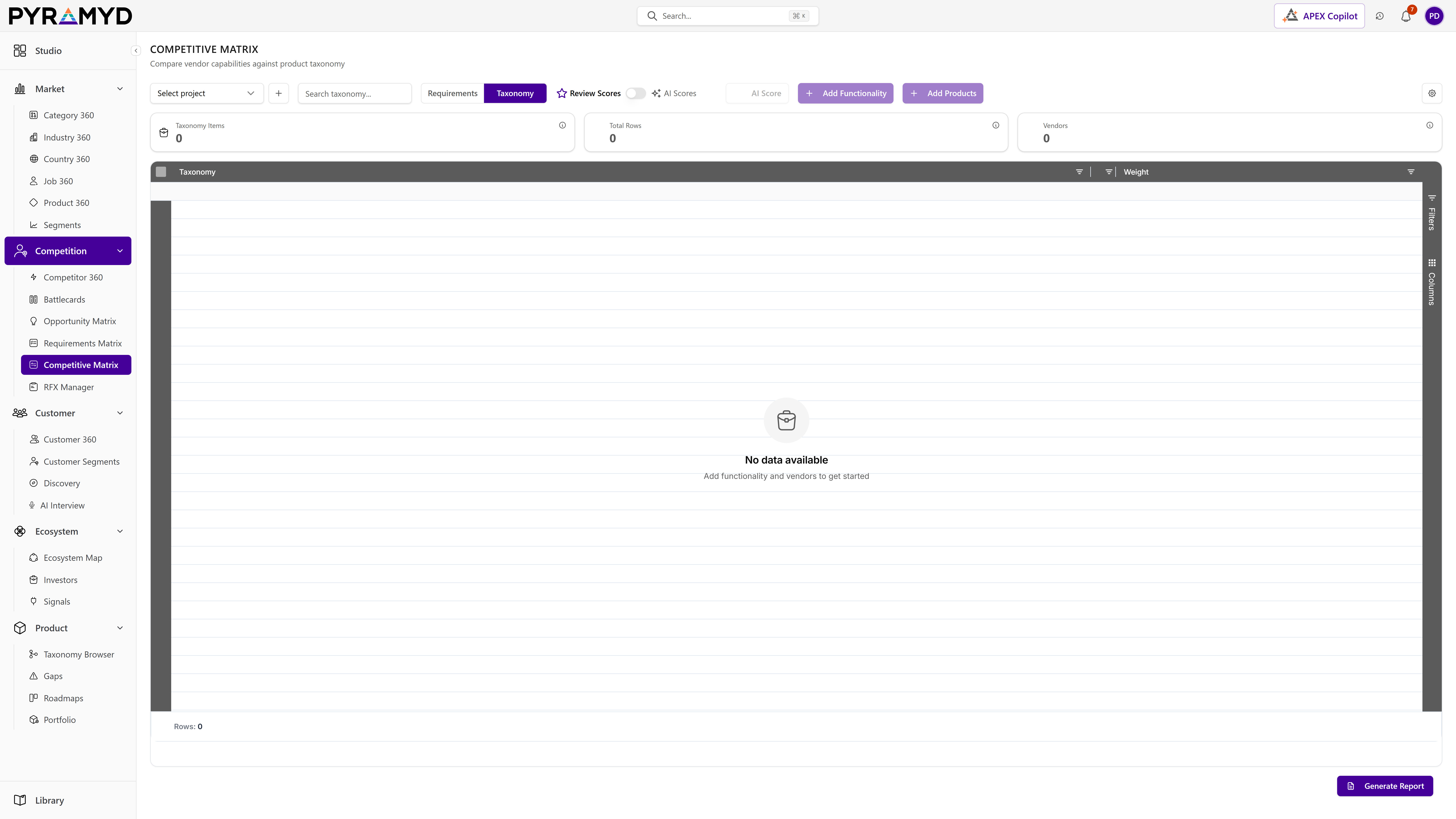Open Battlecards page
The image size is (1456, 819).
pos(64,300)
